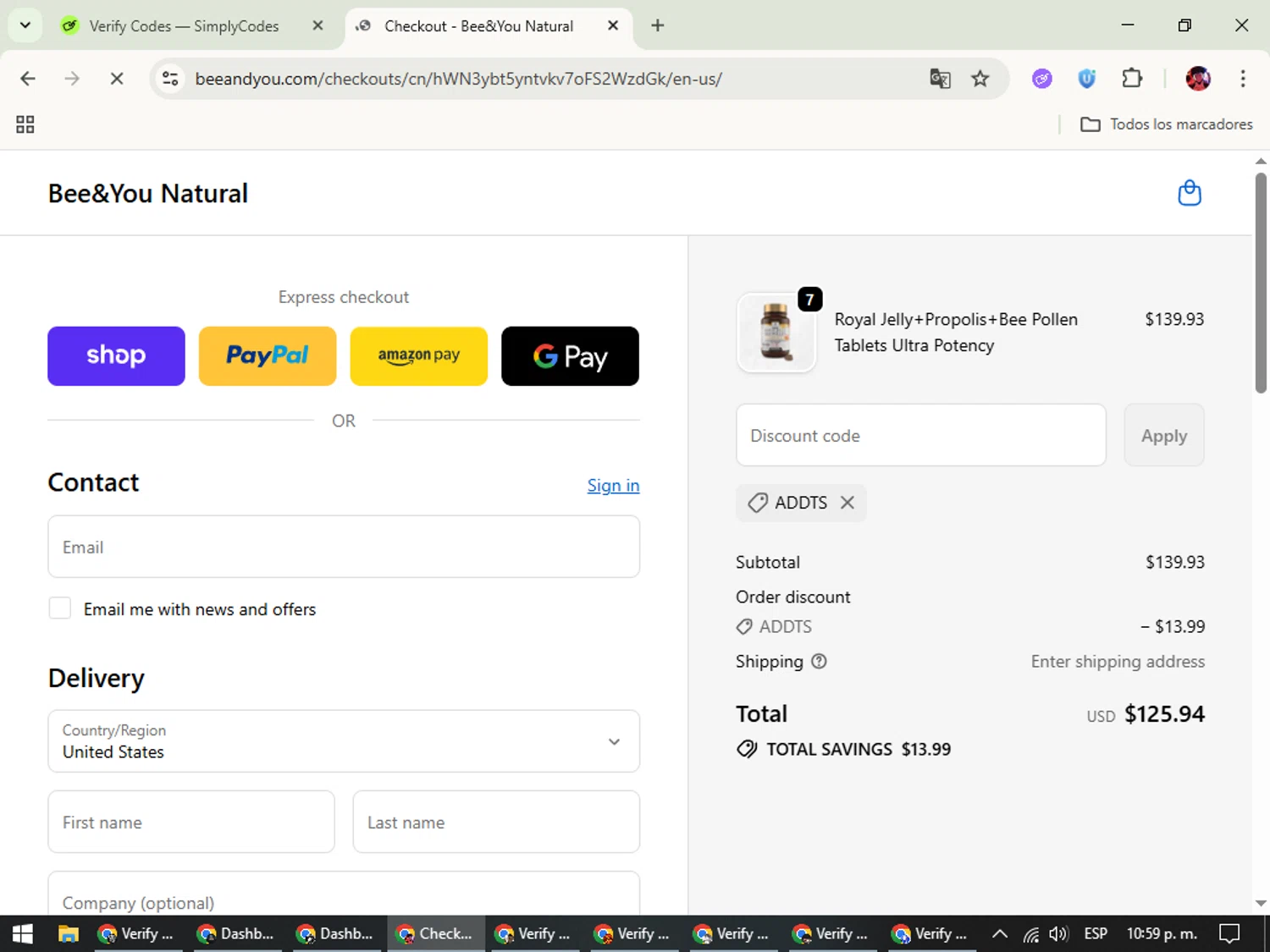Click the browser address bar URL
This screenshot has width=1270, height=952.
click(458, 79)
